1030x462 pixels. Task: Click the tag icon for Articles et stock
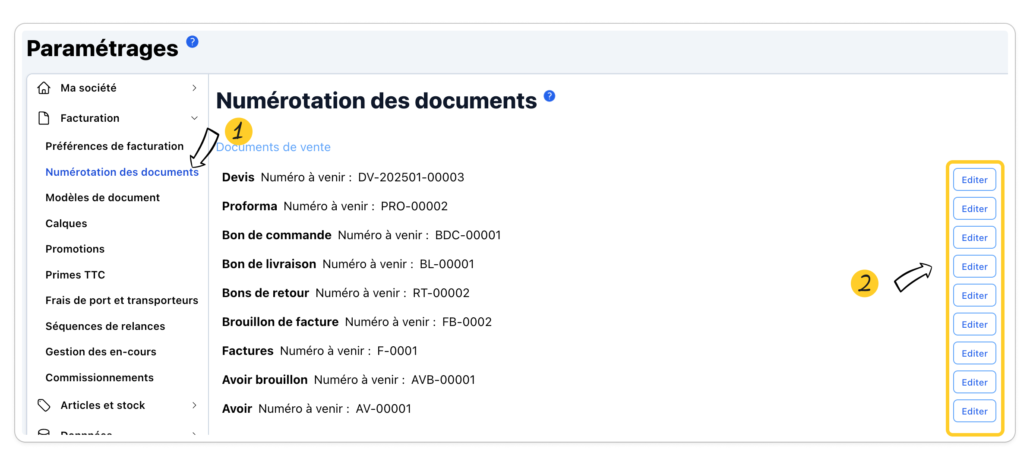pyautogui.click(x=43, y=405)
